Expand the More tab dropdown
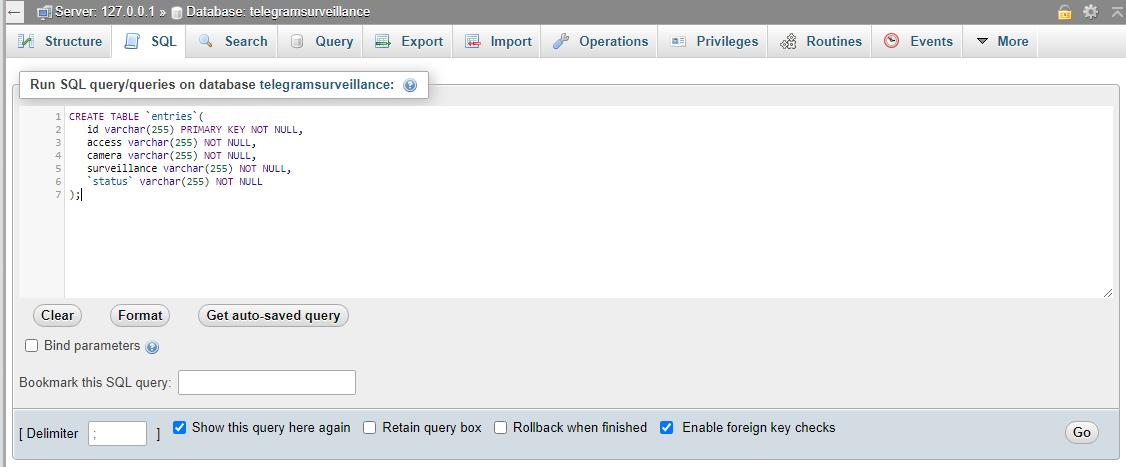 [x=1002, y=41]
